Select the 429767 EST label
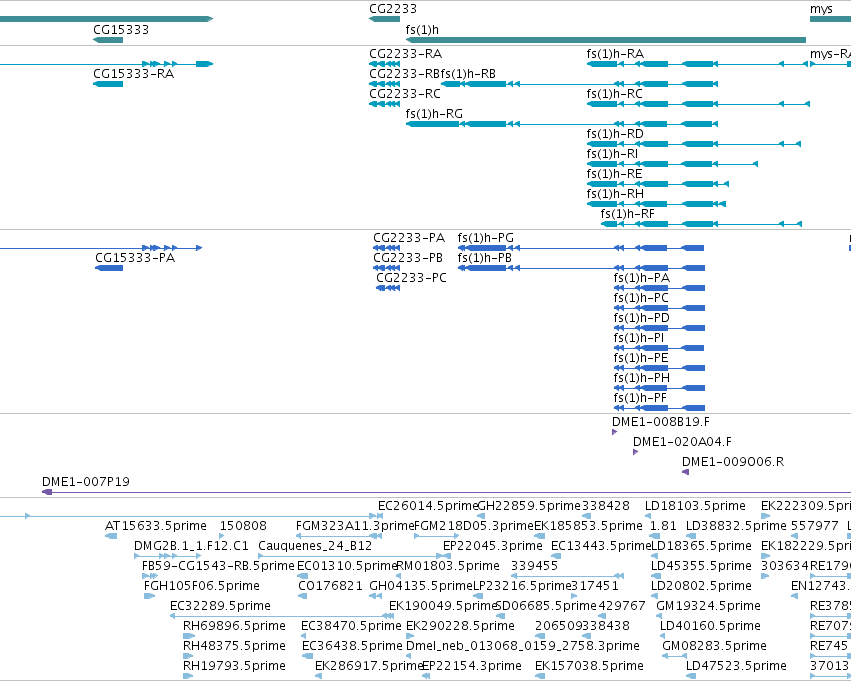851x681 pixels. 621,606
